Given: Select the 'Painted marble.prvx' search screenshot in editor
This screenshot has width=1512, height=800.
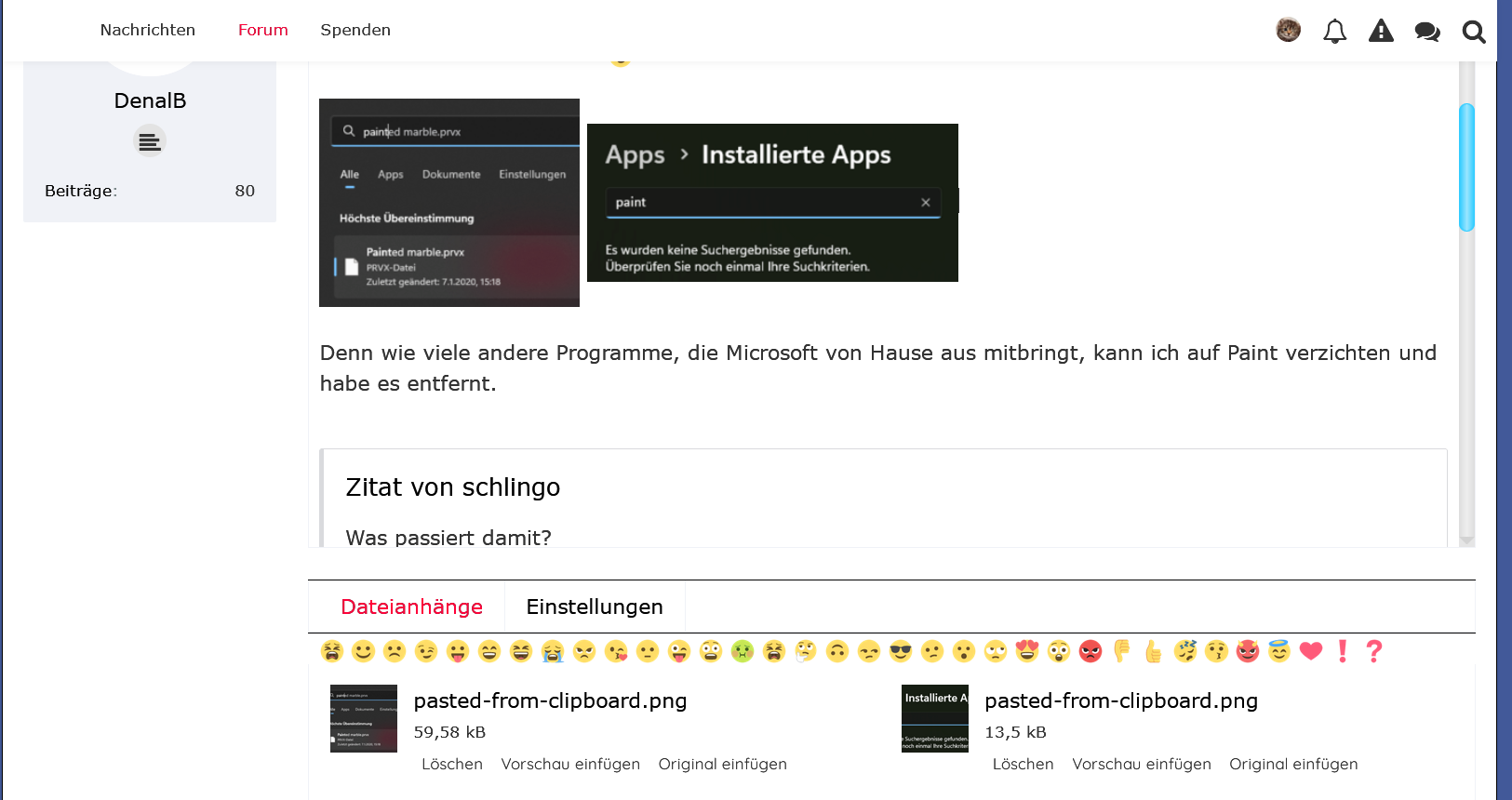Looking at the screenshot, I should [x=449, y=203].
